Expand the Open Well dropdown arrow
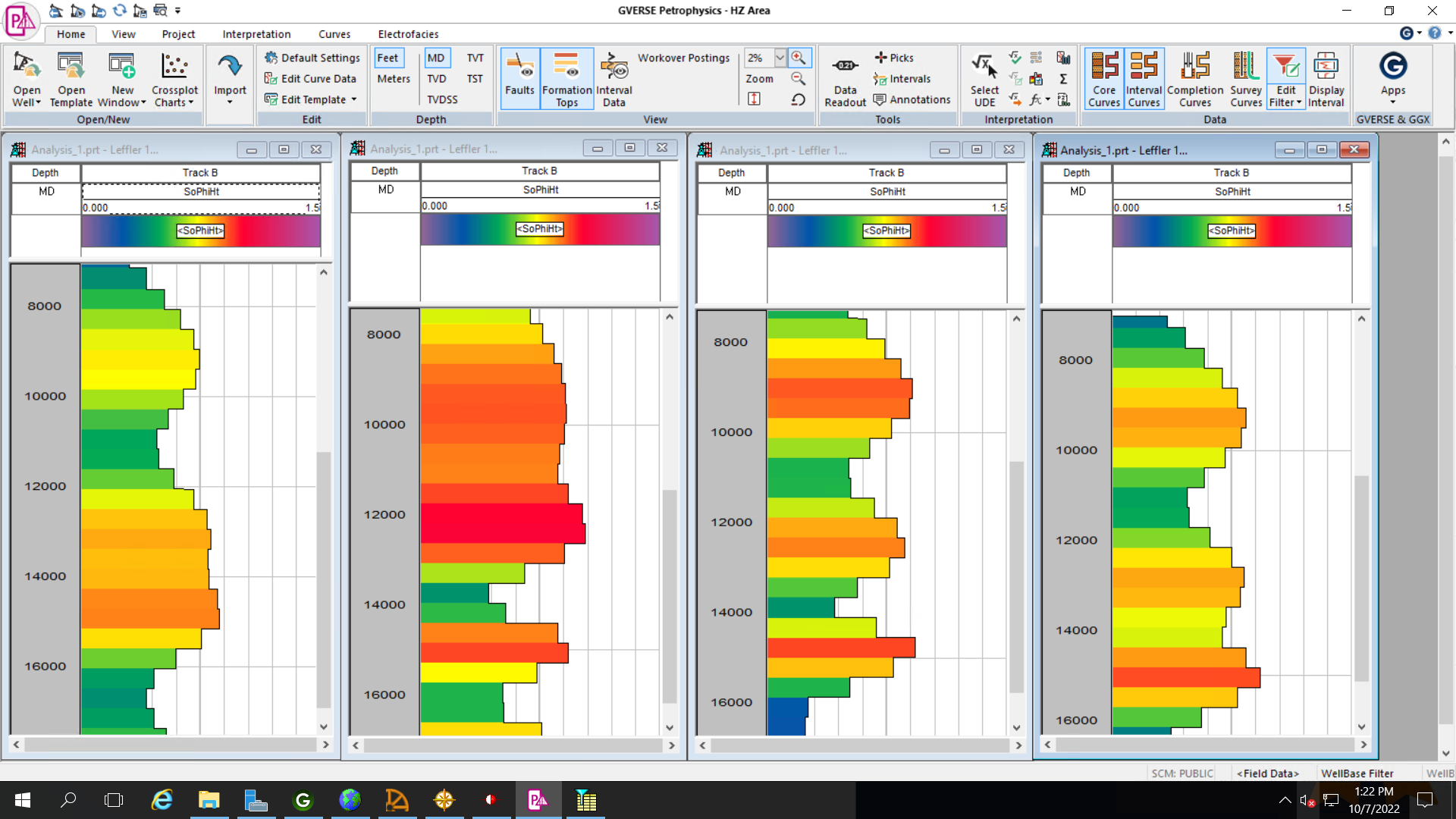The width and height of the screenshot is (1456, 819). 38,102
